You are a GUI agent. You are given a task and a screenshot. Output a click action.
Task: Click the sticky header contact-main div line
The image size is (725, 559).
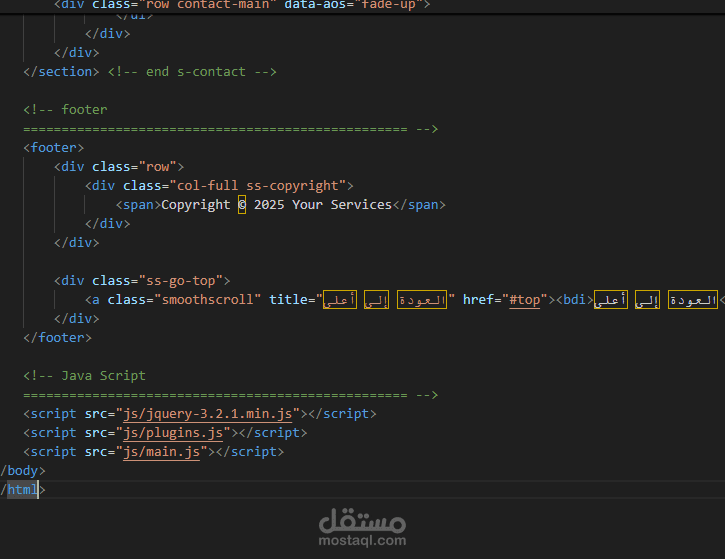coord(242,5)
